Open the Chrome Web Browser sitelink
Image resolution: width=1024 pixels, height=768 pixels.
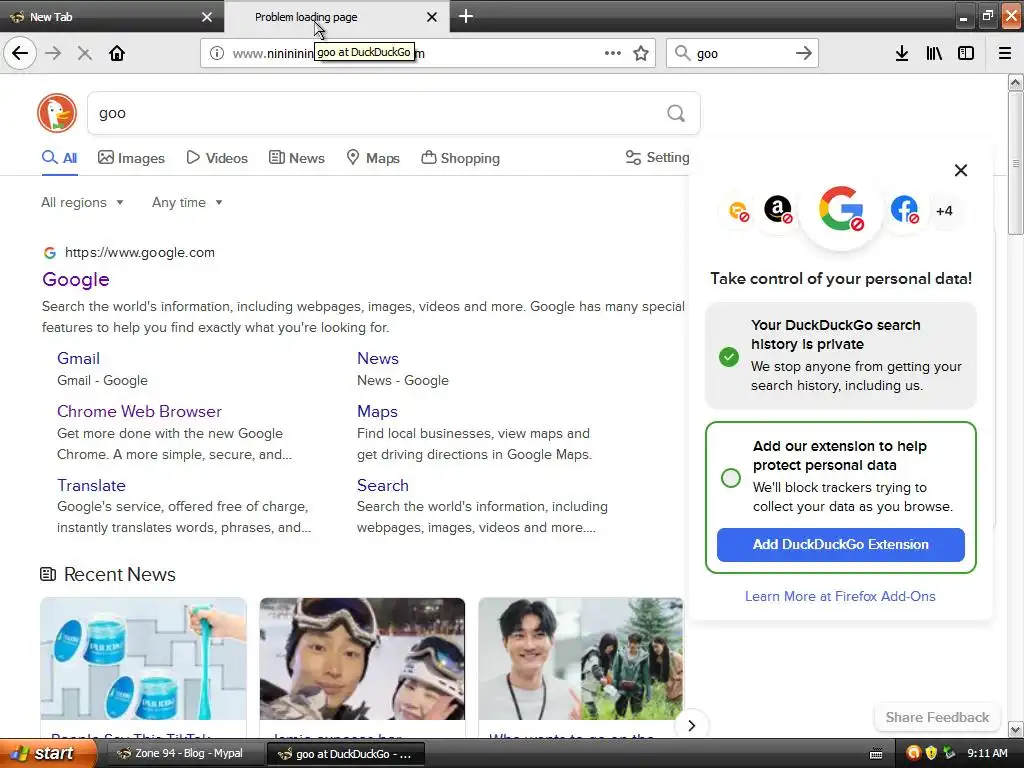(139, 411)
